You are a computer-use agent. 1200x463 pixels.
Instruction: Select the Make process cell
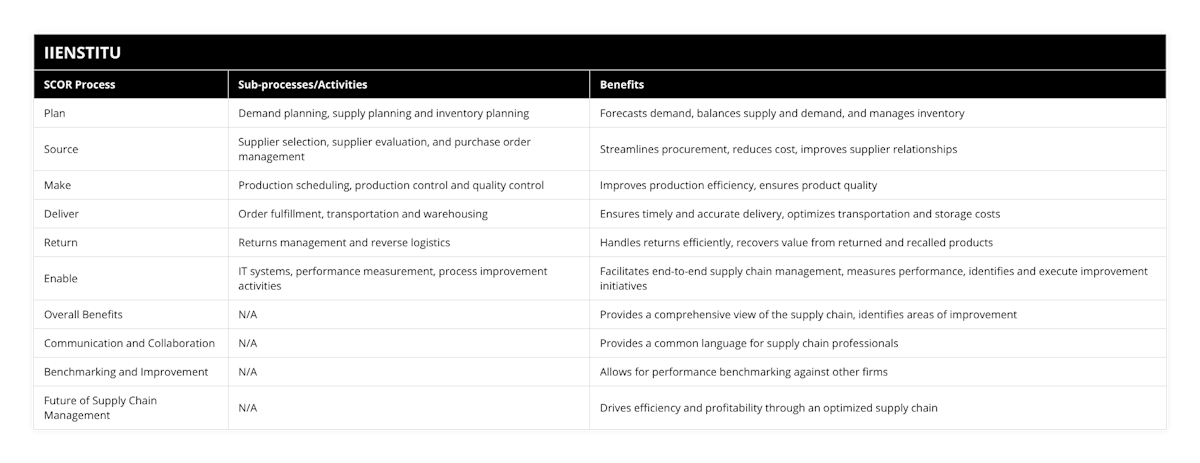(57, 185)
